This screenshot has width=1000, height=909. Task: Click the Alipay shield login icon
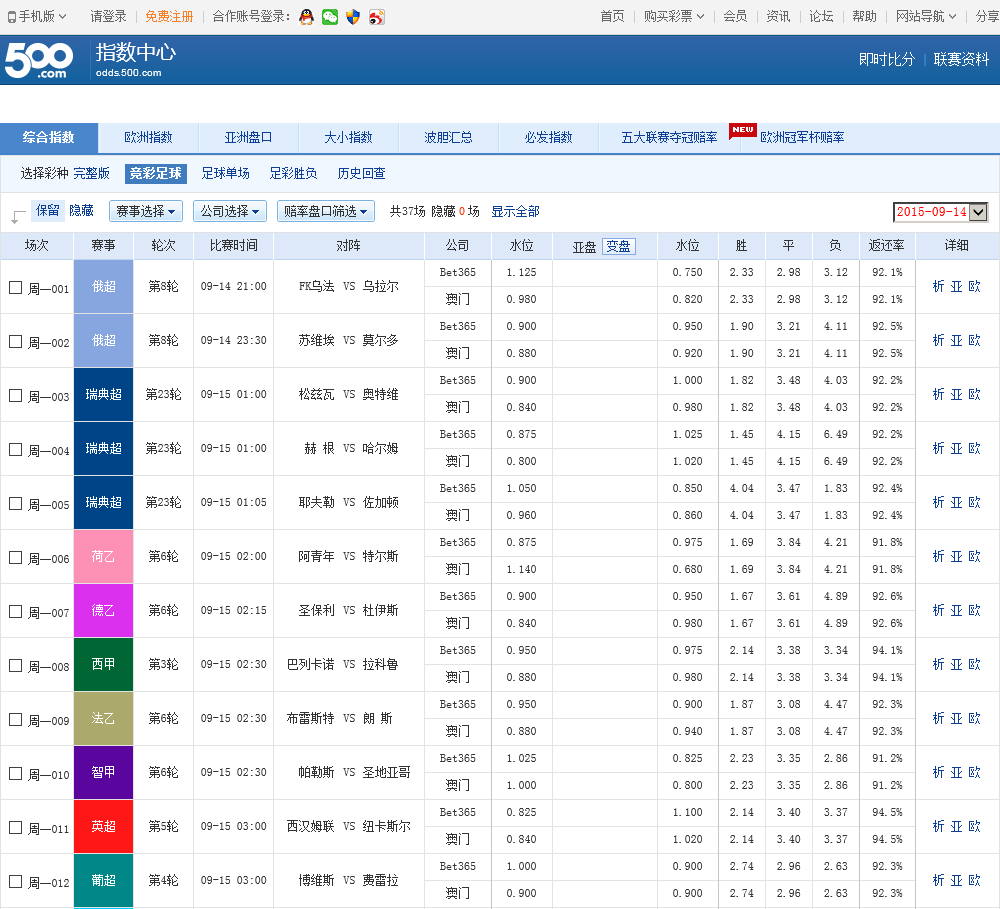(352, 16)
